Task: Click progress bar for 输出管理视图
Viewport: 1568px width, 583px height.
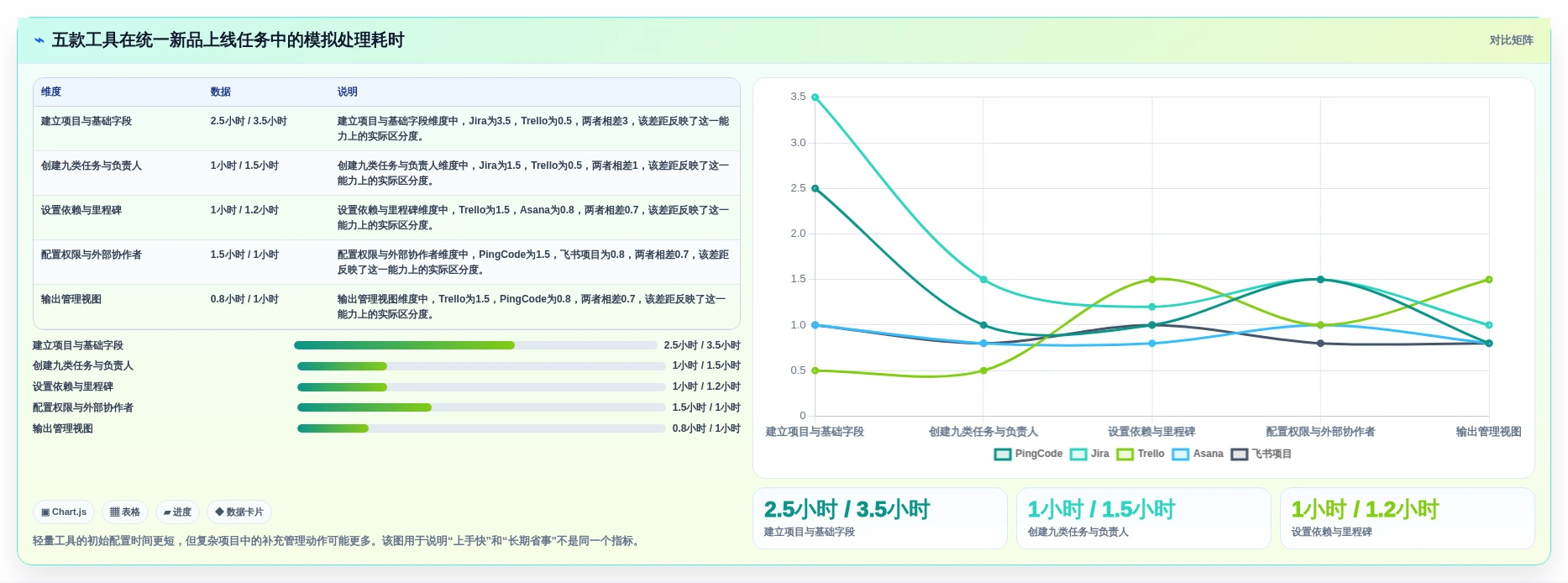Action: (x=481, y=428)
